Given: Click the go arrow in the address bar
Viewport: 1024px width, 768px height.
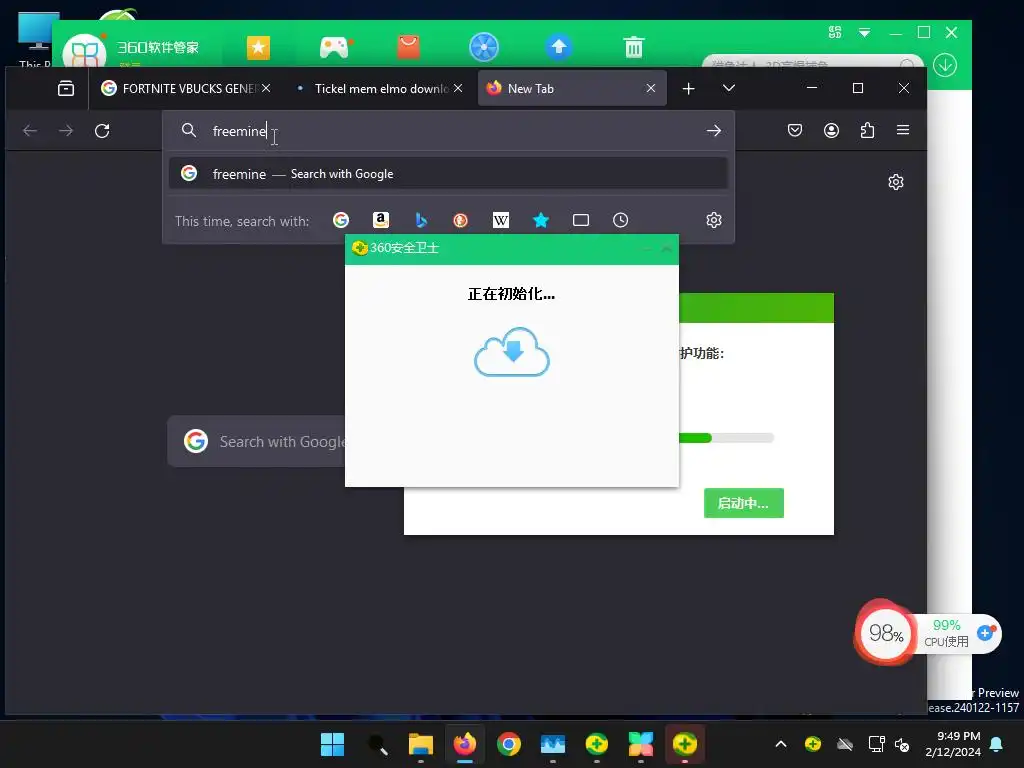Looking at the screenshot, I should click(714, 131).
